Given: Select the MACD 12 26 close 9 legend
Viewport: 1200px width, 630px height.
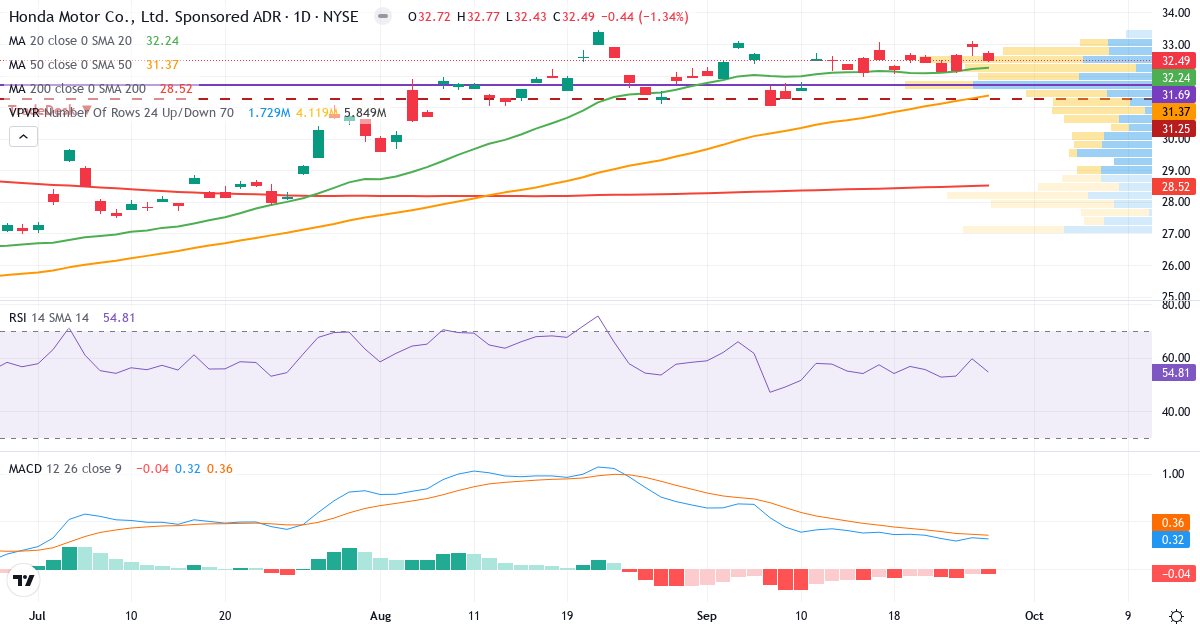Looking at the screenshot, I should click(x=65, y=468).
